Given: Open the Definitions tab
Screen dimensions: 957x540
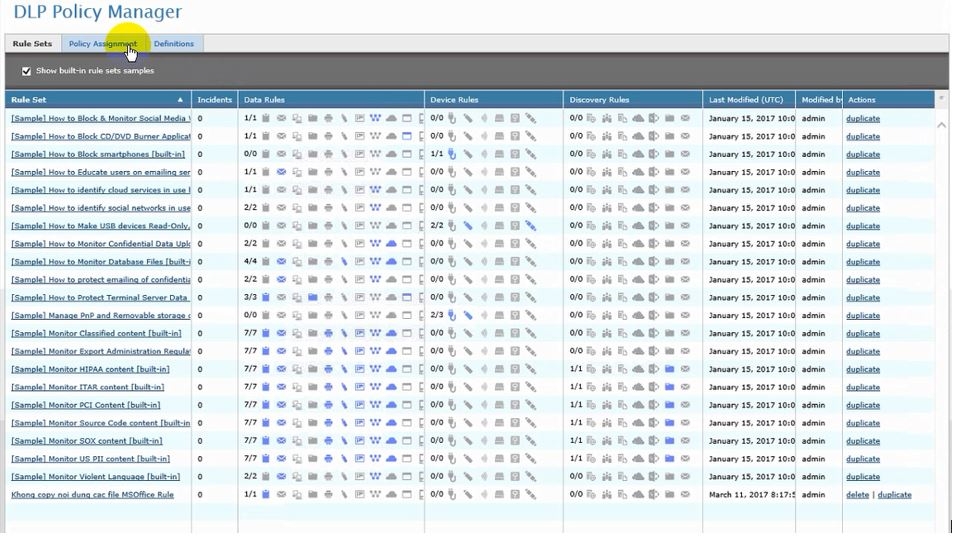Looking at the screenshot, I should click(x=174, y=44).
